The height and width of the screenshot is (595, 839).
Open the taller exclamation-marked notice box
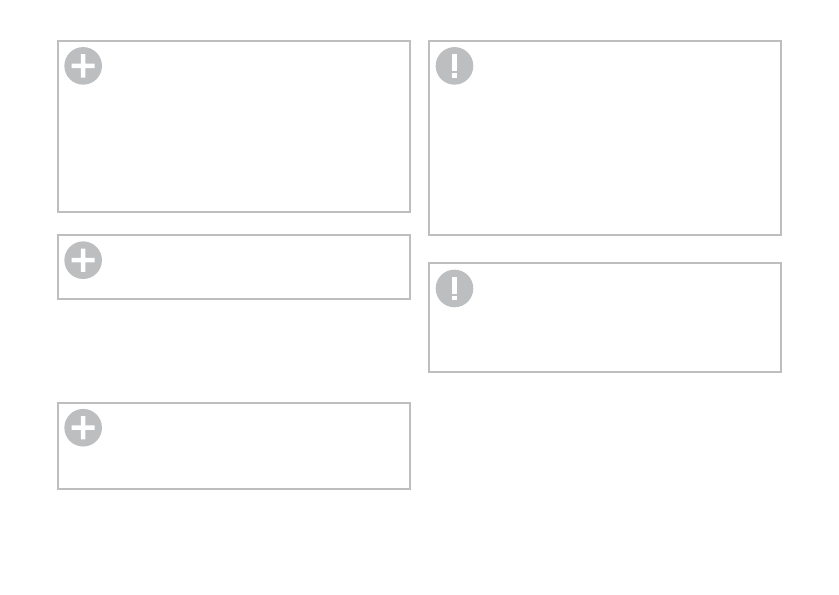[x=454, y=67]
